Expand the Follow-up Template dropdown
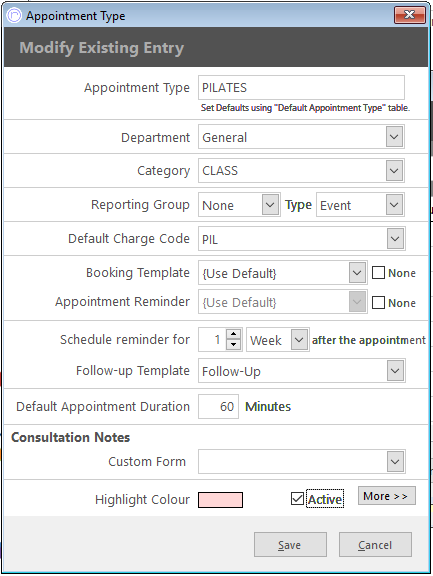 click(x=395, y=371)
